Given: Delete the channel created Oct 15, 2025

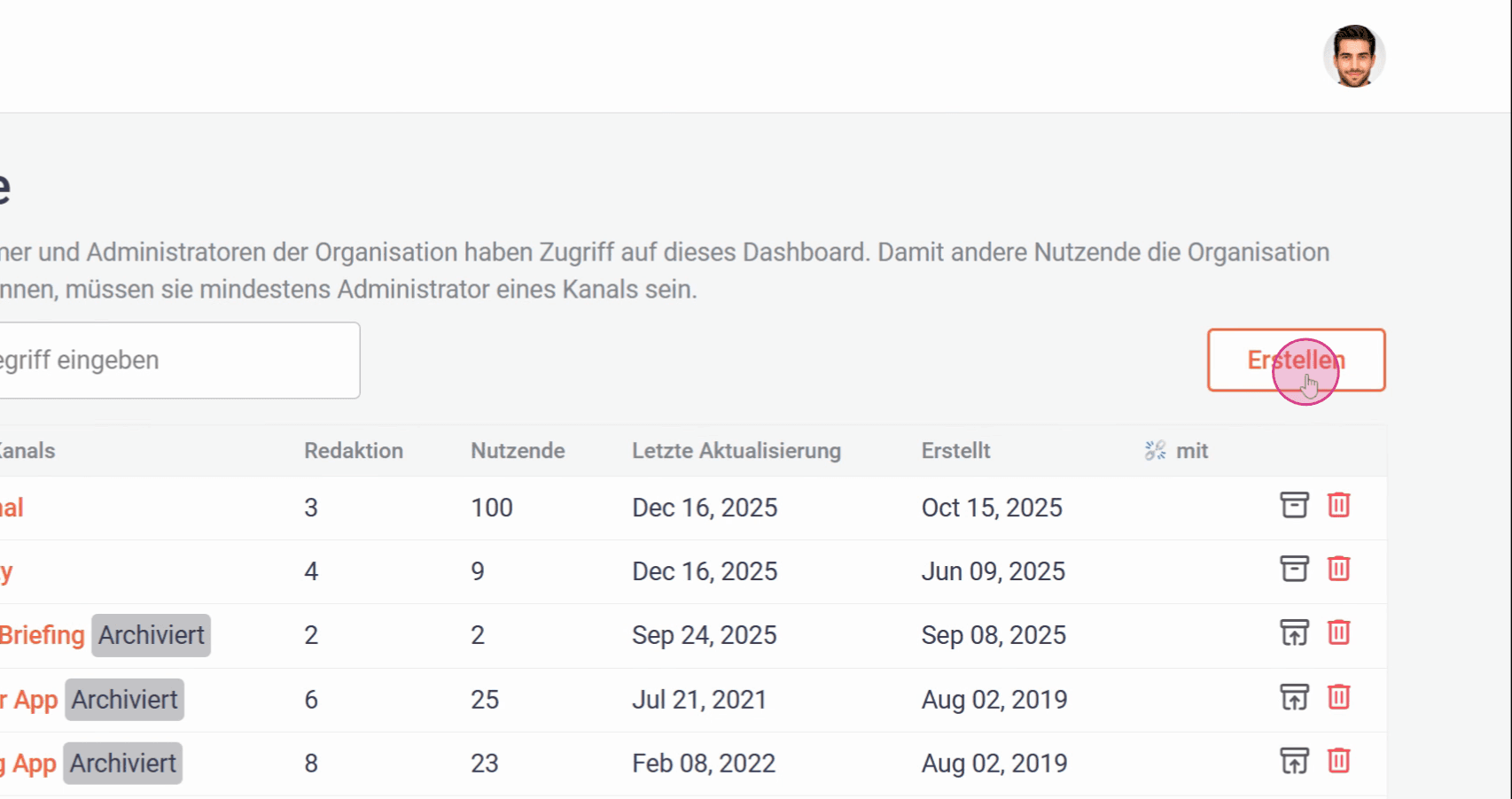Looking at the screenshot, I should click(x=1338, y=505).
